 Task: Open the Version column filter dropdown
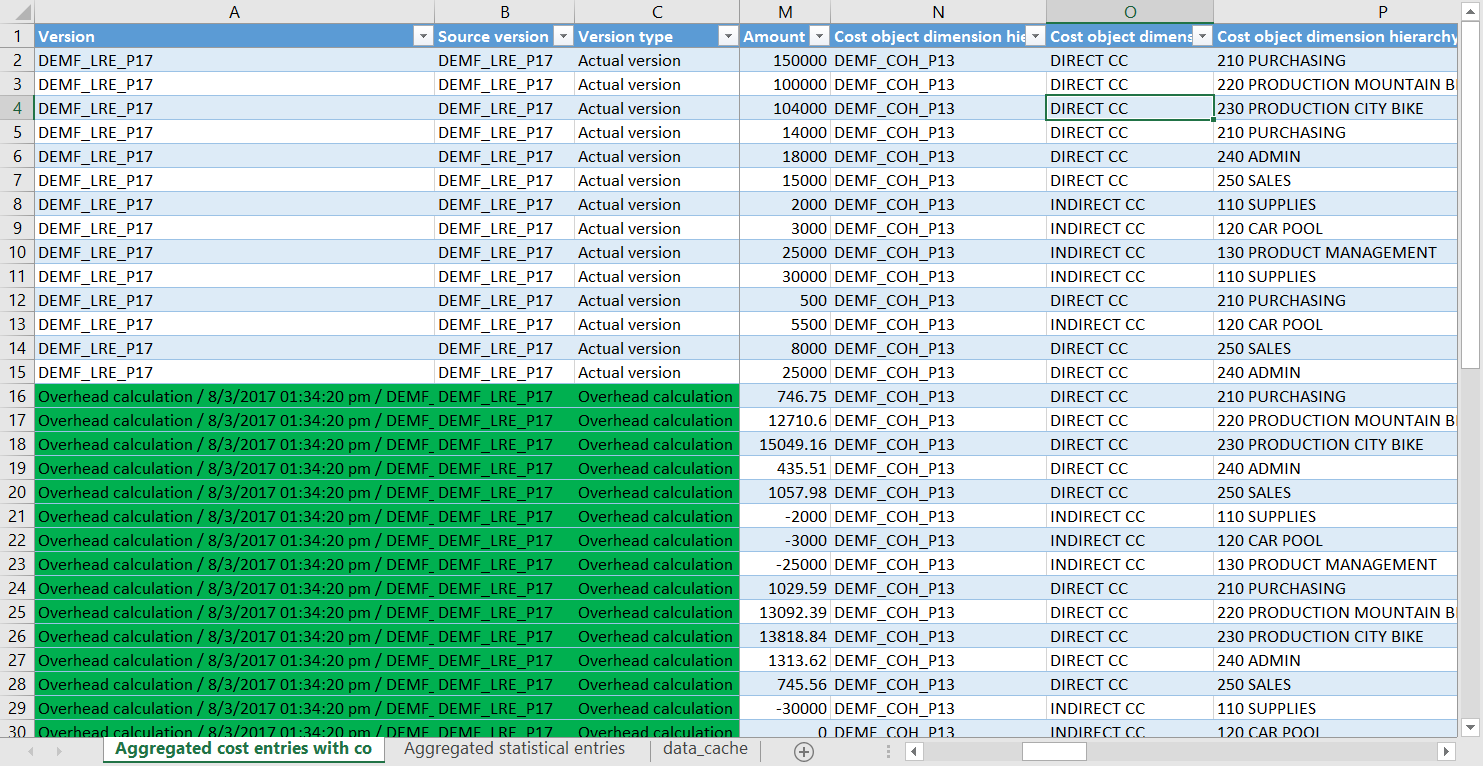(422, 37)
